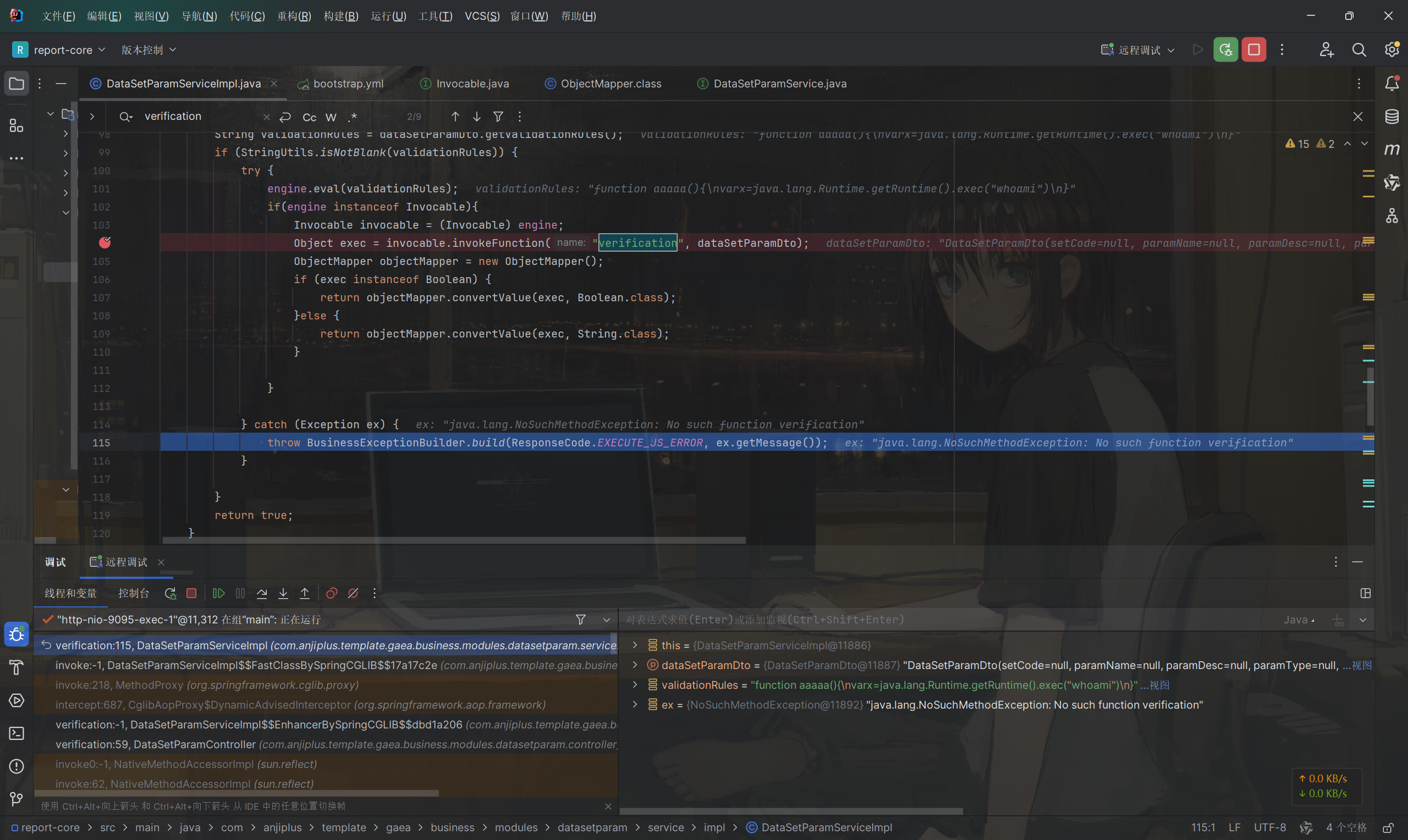Viewport: 1408px width, 840px height.
Task: View breakpoints icon in debugger toolbar
Action: pyautogui.click(x=332, y=593)
